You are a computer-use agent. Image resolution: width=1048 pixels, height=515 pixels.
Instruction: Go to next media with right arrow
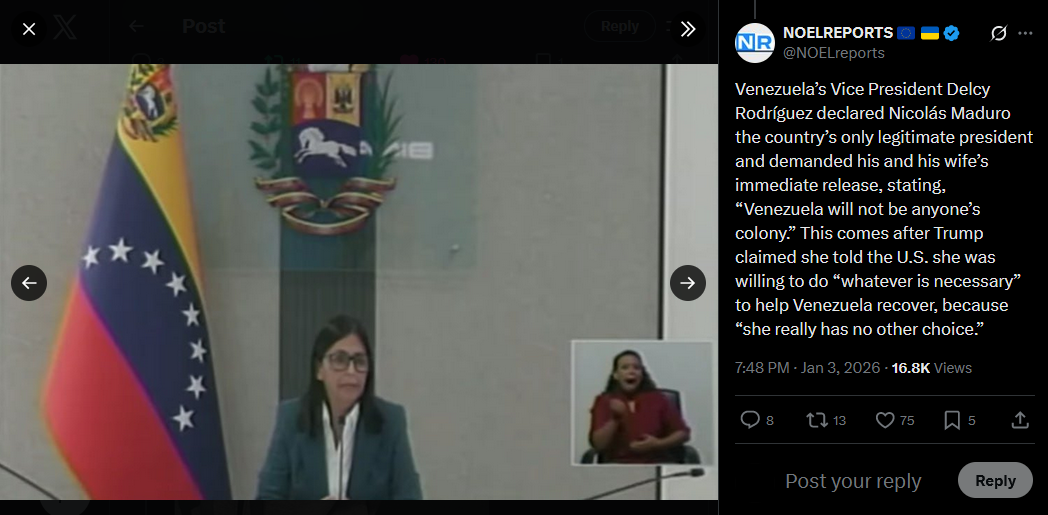(688, 283)
